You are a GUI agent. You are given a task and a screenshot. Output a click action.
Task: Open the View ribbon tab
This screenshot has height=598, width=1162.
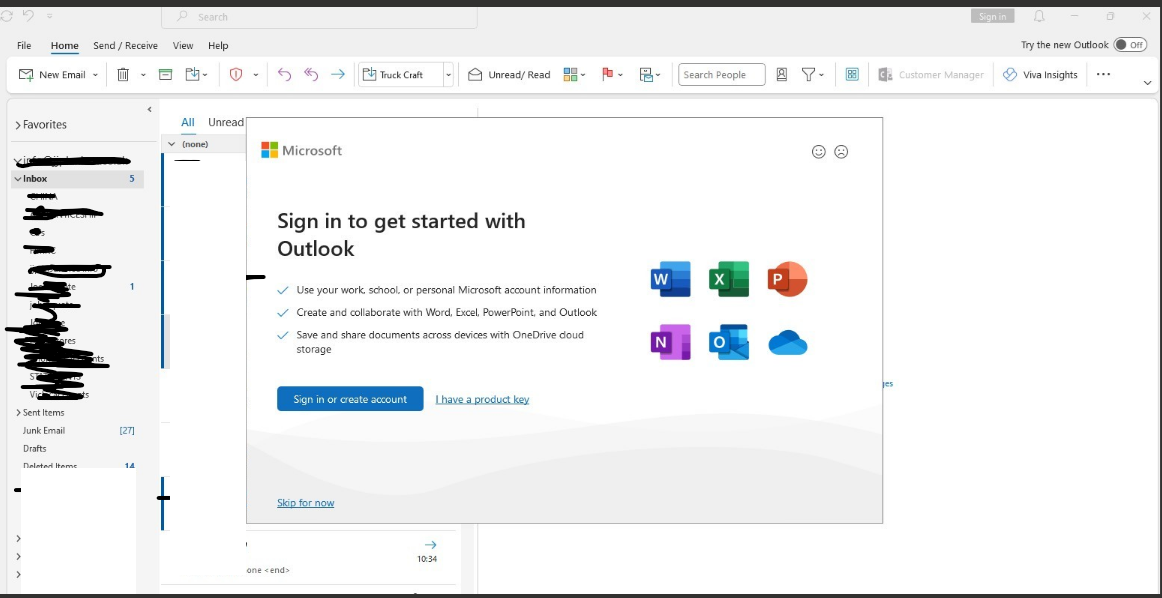coord(183,45)
